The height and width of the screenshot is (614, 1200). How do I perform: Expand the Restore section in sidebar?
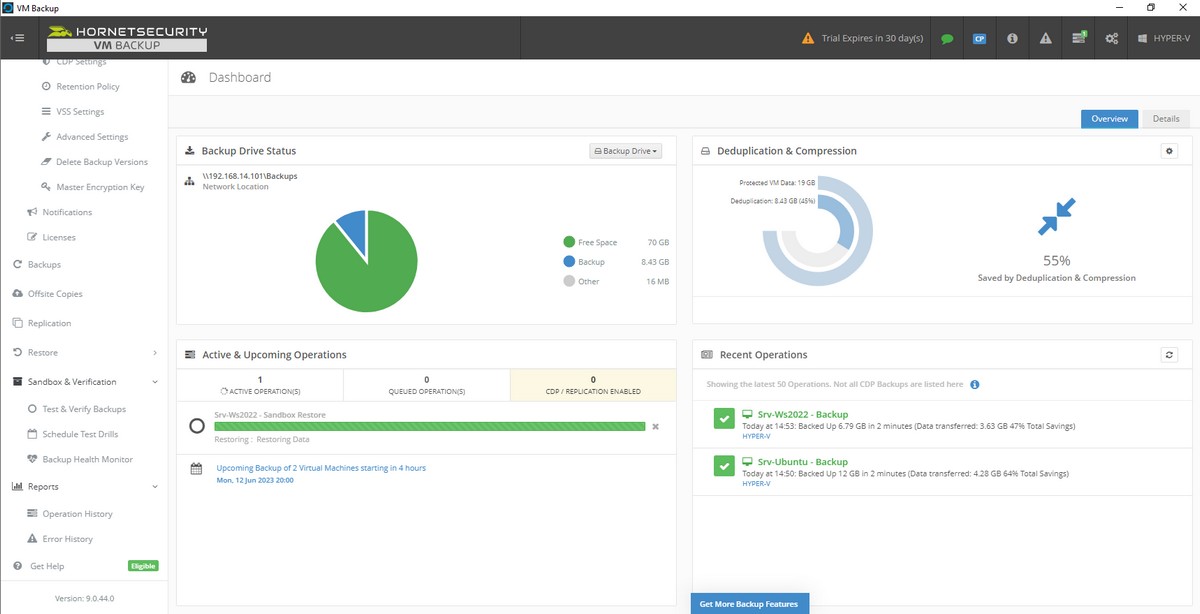(154, 352)
